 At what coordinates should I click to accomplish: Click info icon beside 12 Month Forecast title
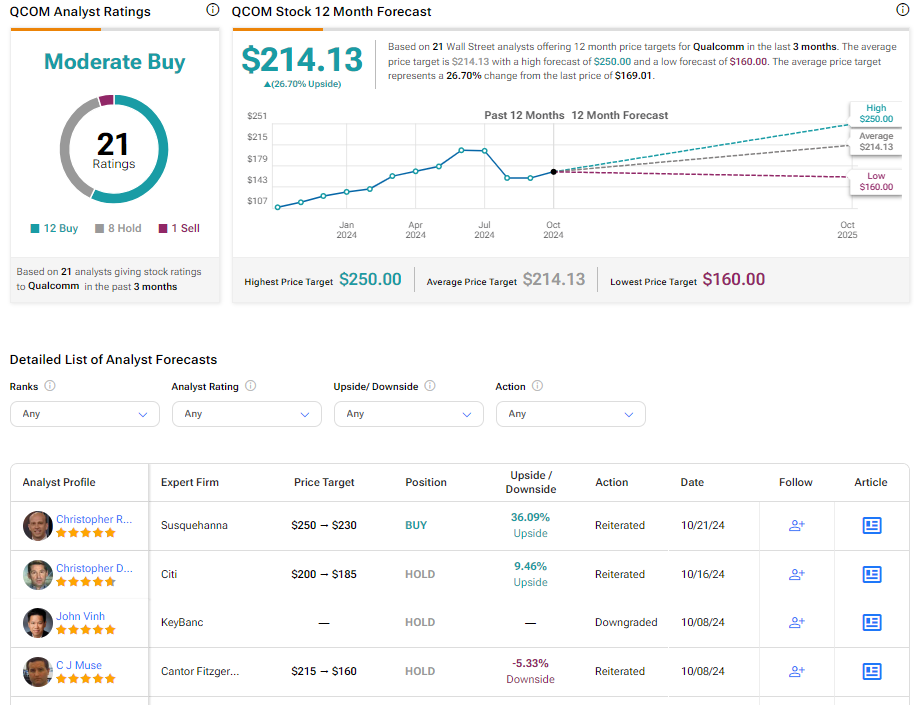903,11
